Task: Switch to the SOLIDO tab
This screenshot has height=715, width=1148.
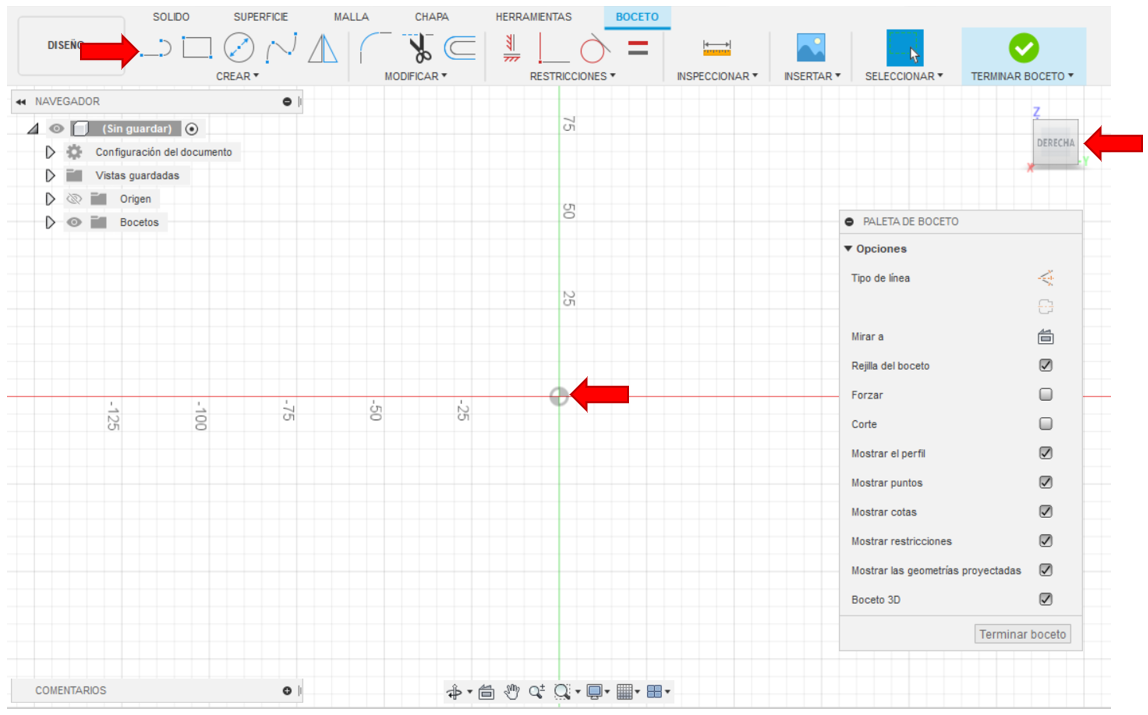Action: (171, 17)
